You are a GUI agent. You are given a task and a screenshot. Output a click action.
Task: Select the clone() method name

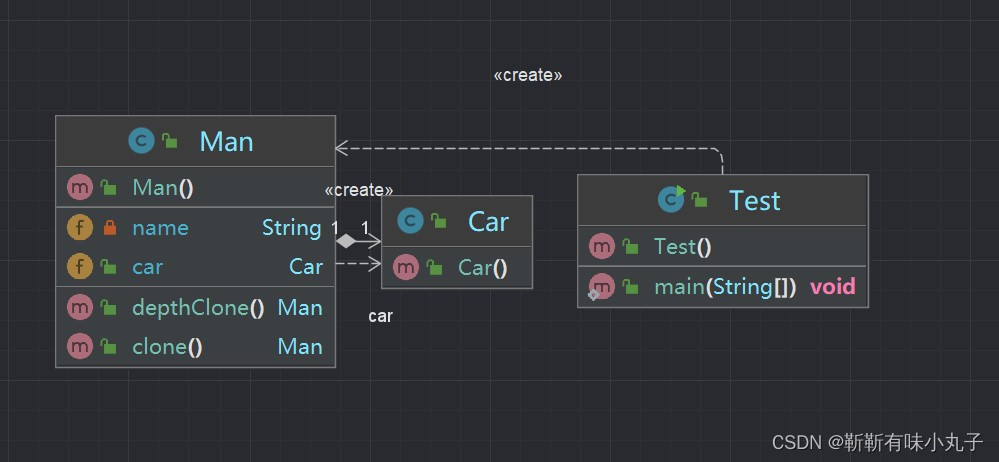[x=168, y=347]
